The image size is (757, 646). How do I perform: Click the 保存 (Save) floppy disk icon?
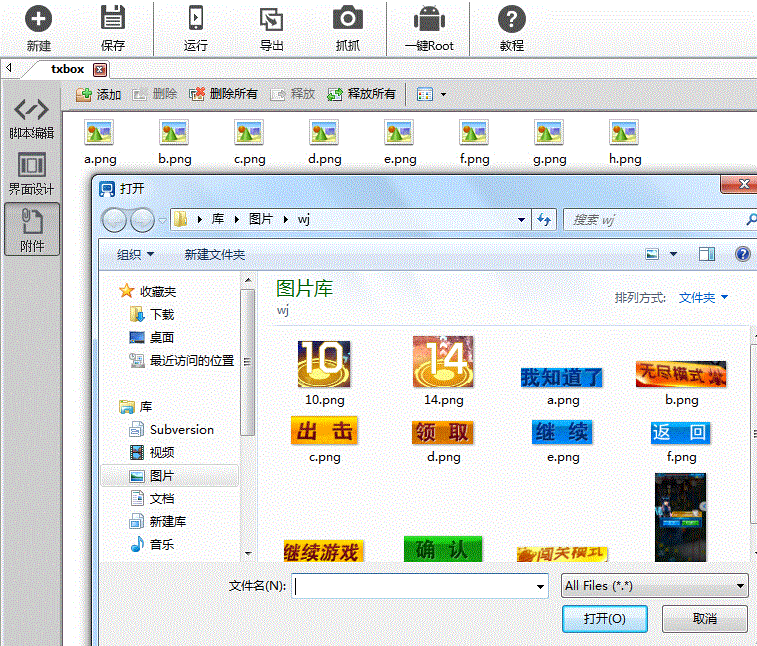pyautogui.click(x=112, y=28)
